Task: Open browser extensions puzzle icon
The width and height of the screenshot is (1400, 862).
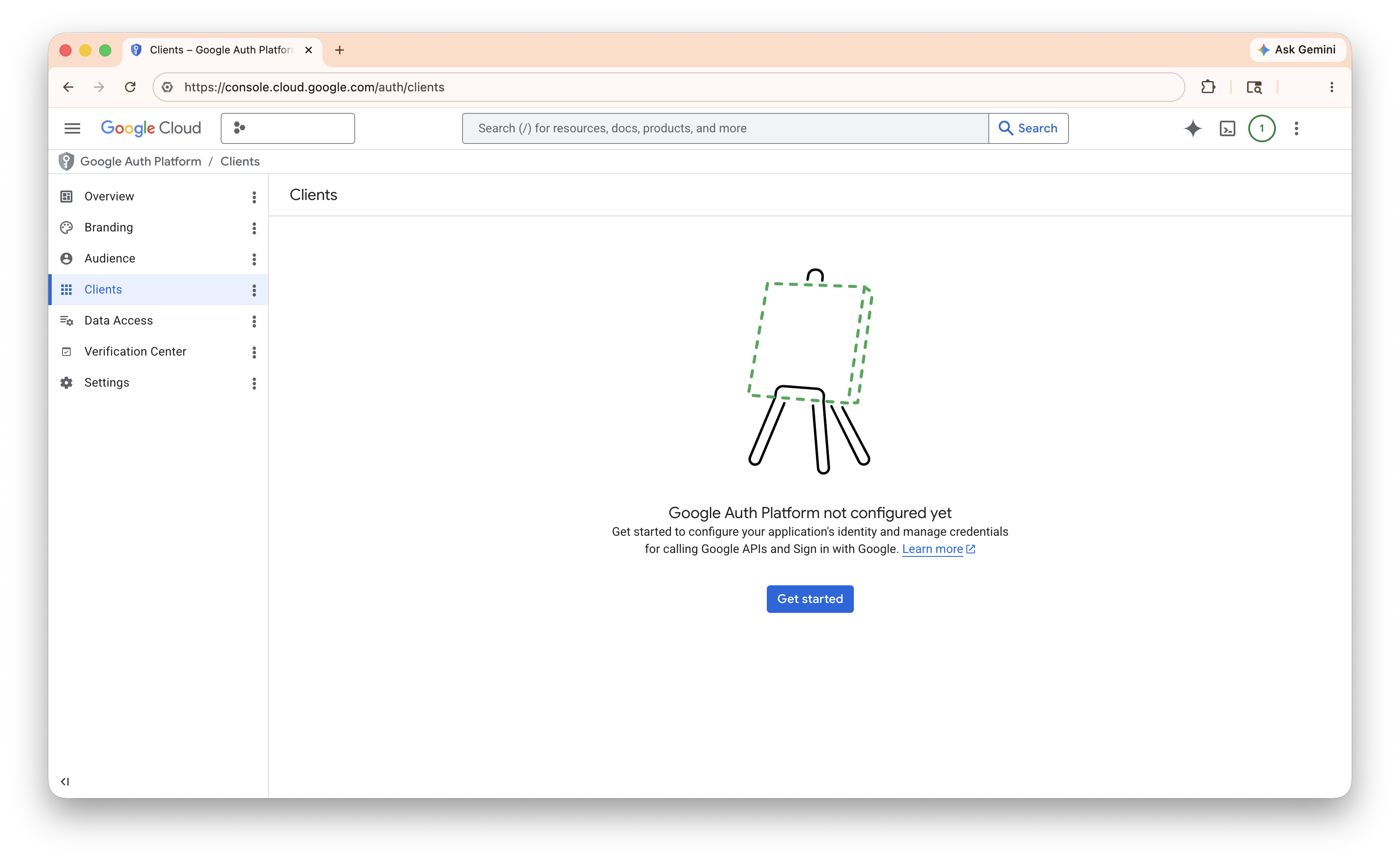Action: click(1208, 87)
